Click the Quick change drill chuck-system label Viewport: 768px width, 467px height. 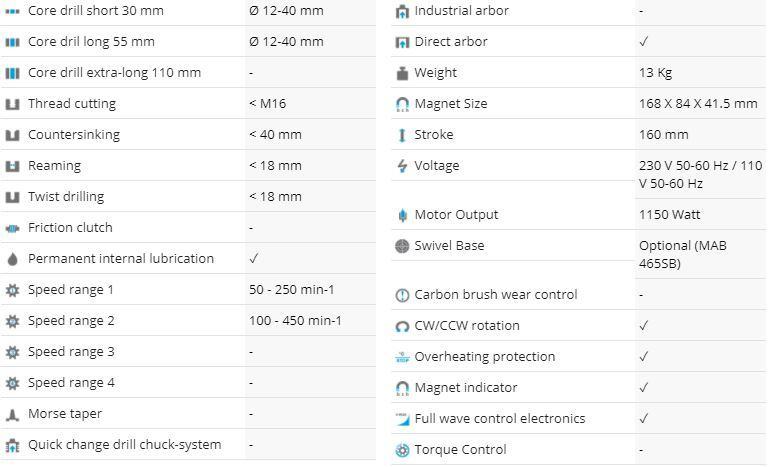[124, 445]
